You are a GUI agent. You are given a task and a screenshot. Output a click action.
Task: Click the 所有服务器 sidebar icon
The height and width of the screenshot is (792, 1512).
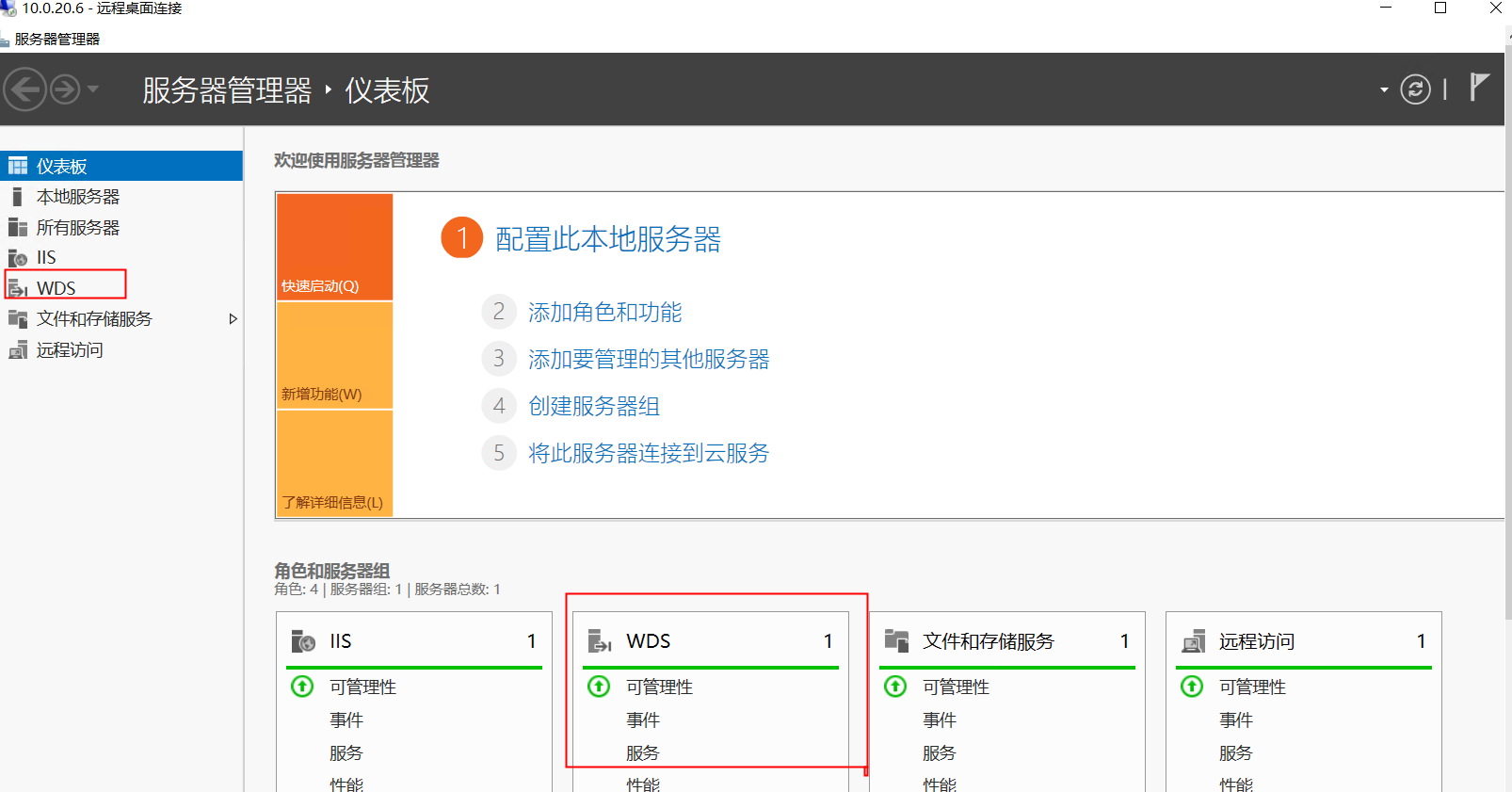[x=18, y=228]
